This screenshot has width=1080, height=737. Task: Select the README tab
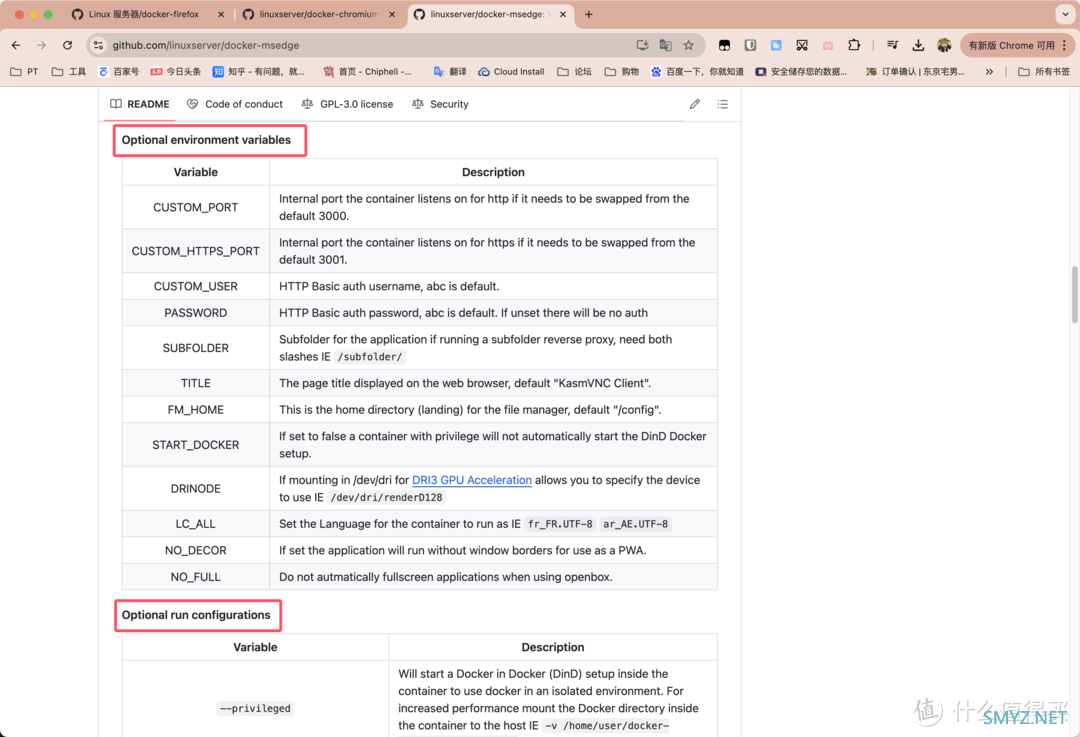(140, 104)
